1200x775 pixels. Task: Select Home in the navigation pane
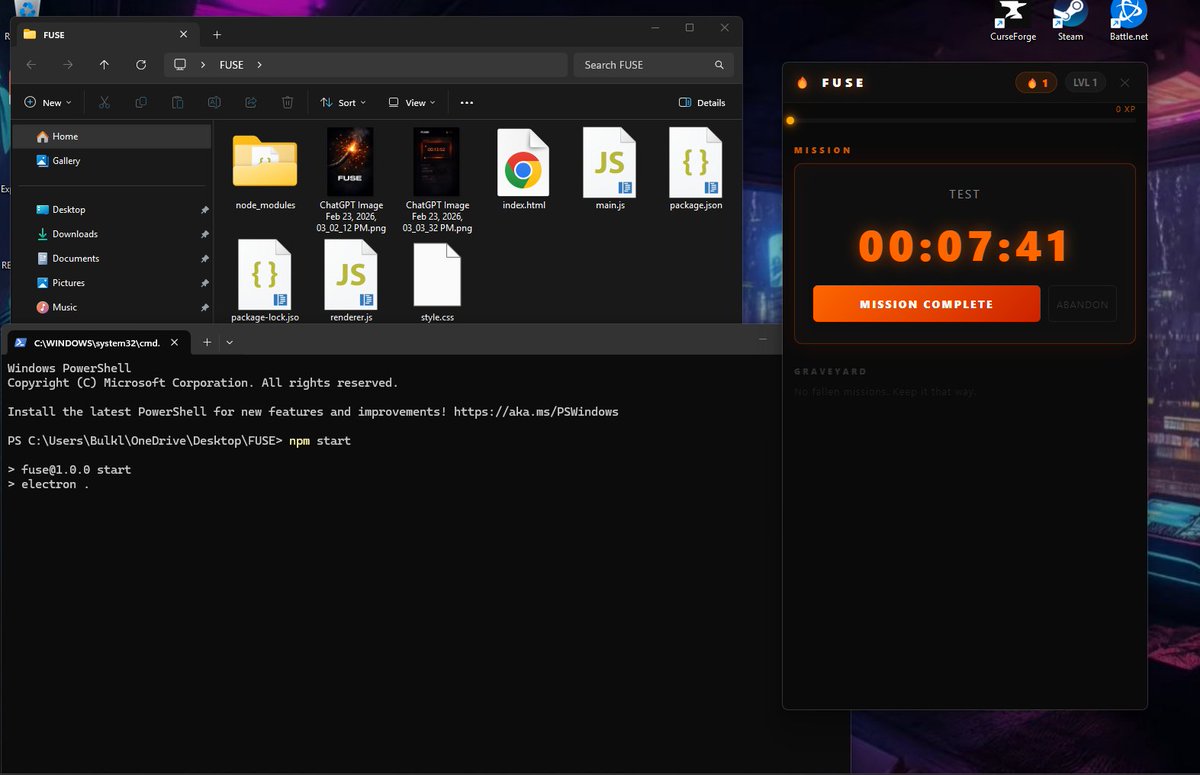[112, 136]
